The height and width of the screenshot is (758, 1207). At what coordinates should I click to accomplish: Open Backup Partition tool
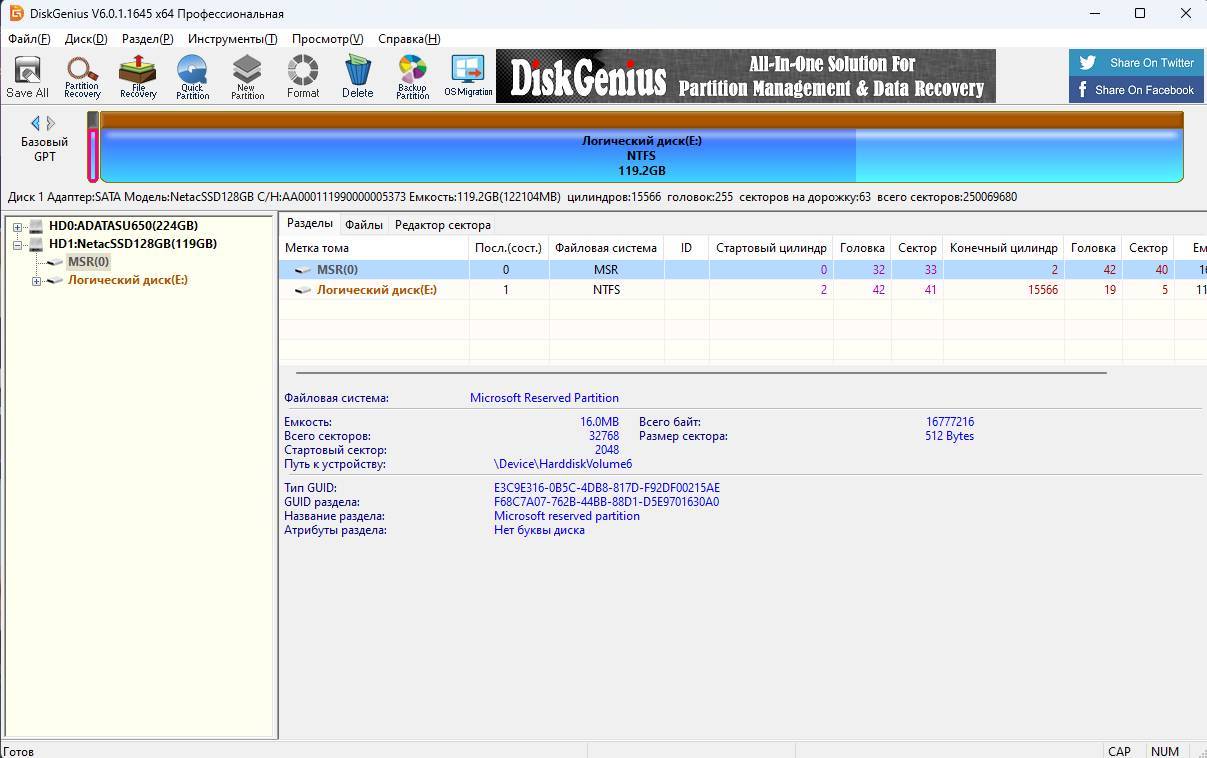[x=412, y=76]
